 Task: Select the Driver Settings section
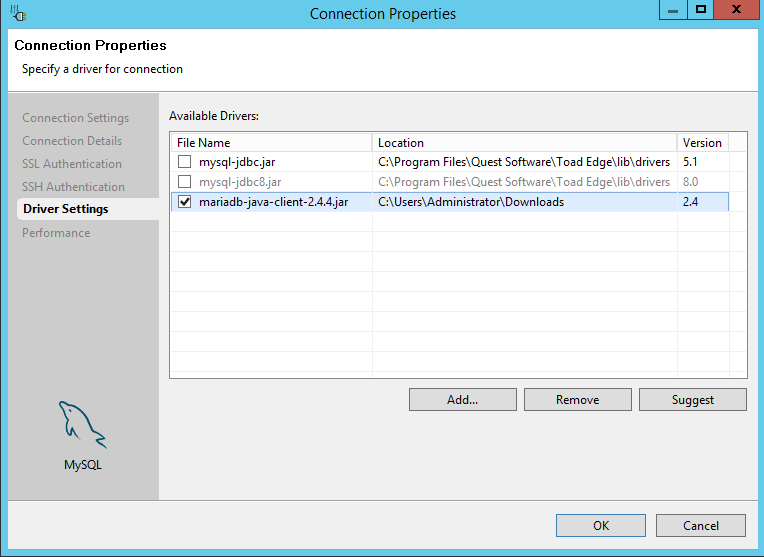(65, 209)
